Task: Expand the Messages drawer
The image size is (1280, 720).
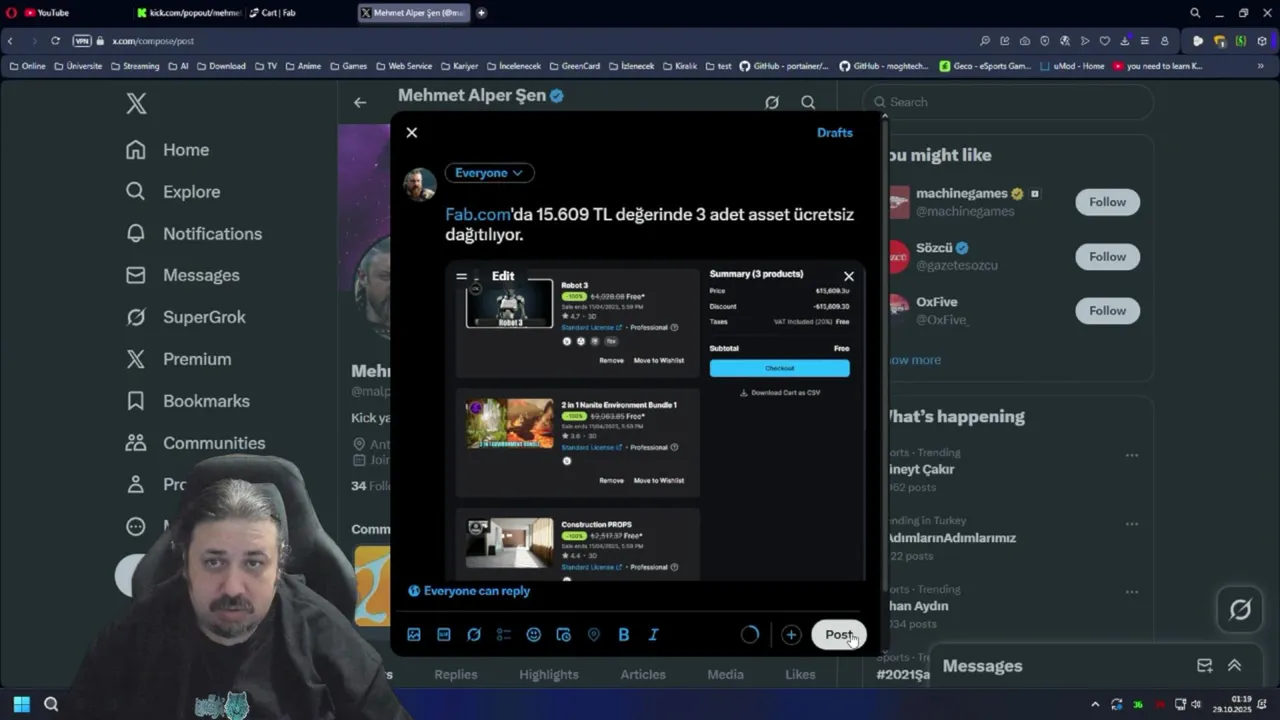Action: [1235, 666]
